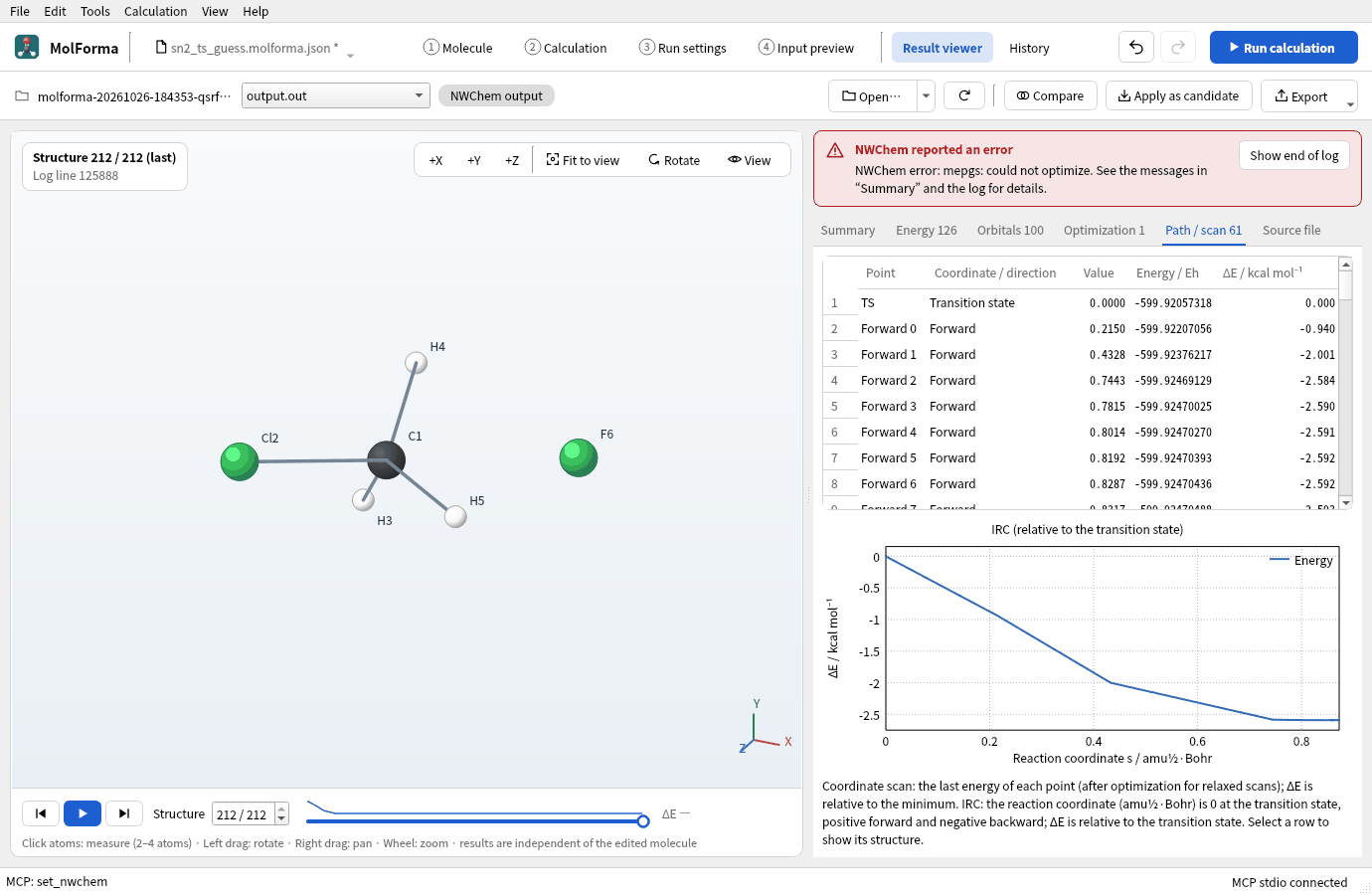Click the undo arrow button
1372x895 pixels.
pos(1136,47)
